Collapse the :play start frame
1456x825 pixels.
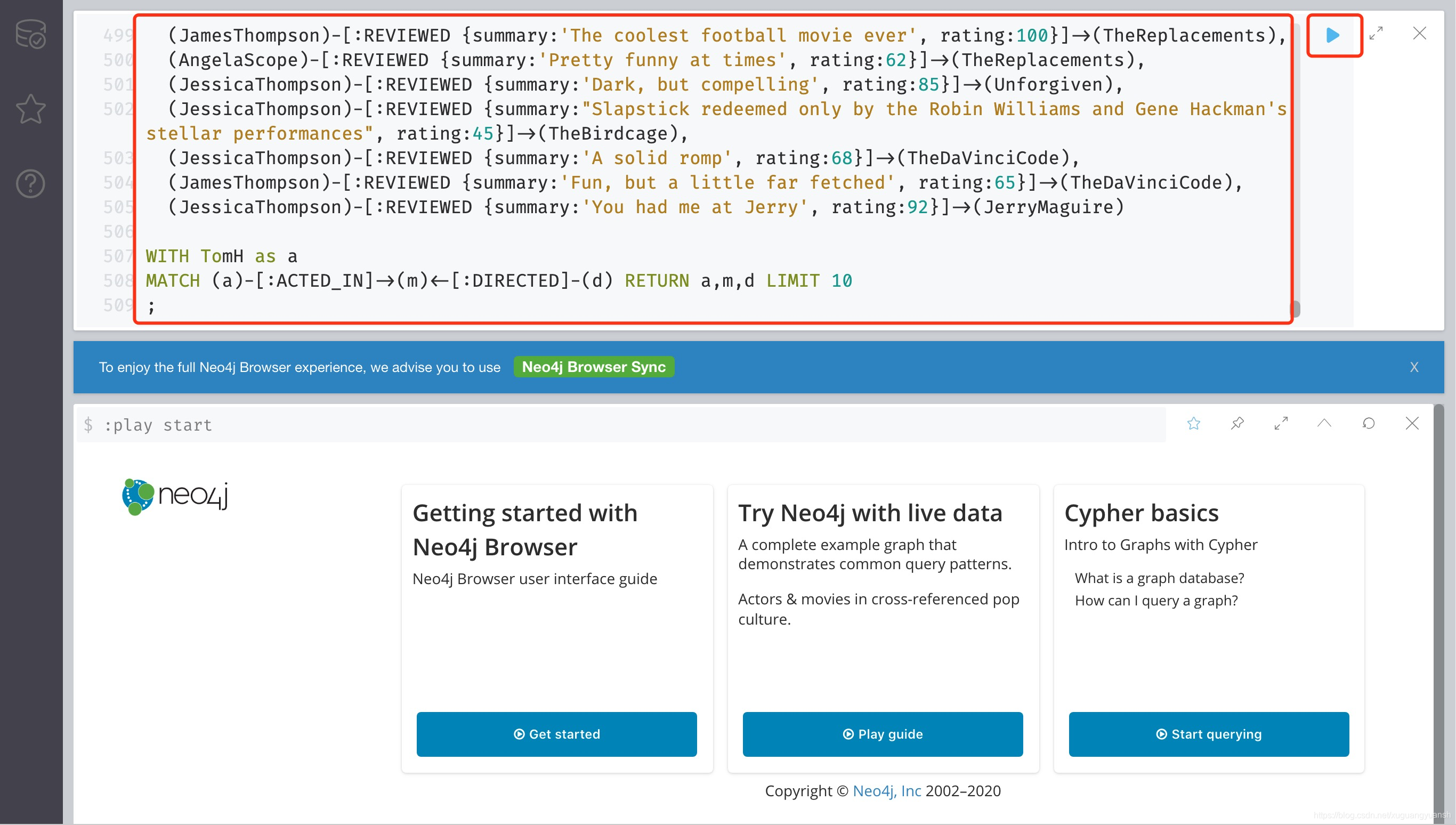click(1324, 423)
